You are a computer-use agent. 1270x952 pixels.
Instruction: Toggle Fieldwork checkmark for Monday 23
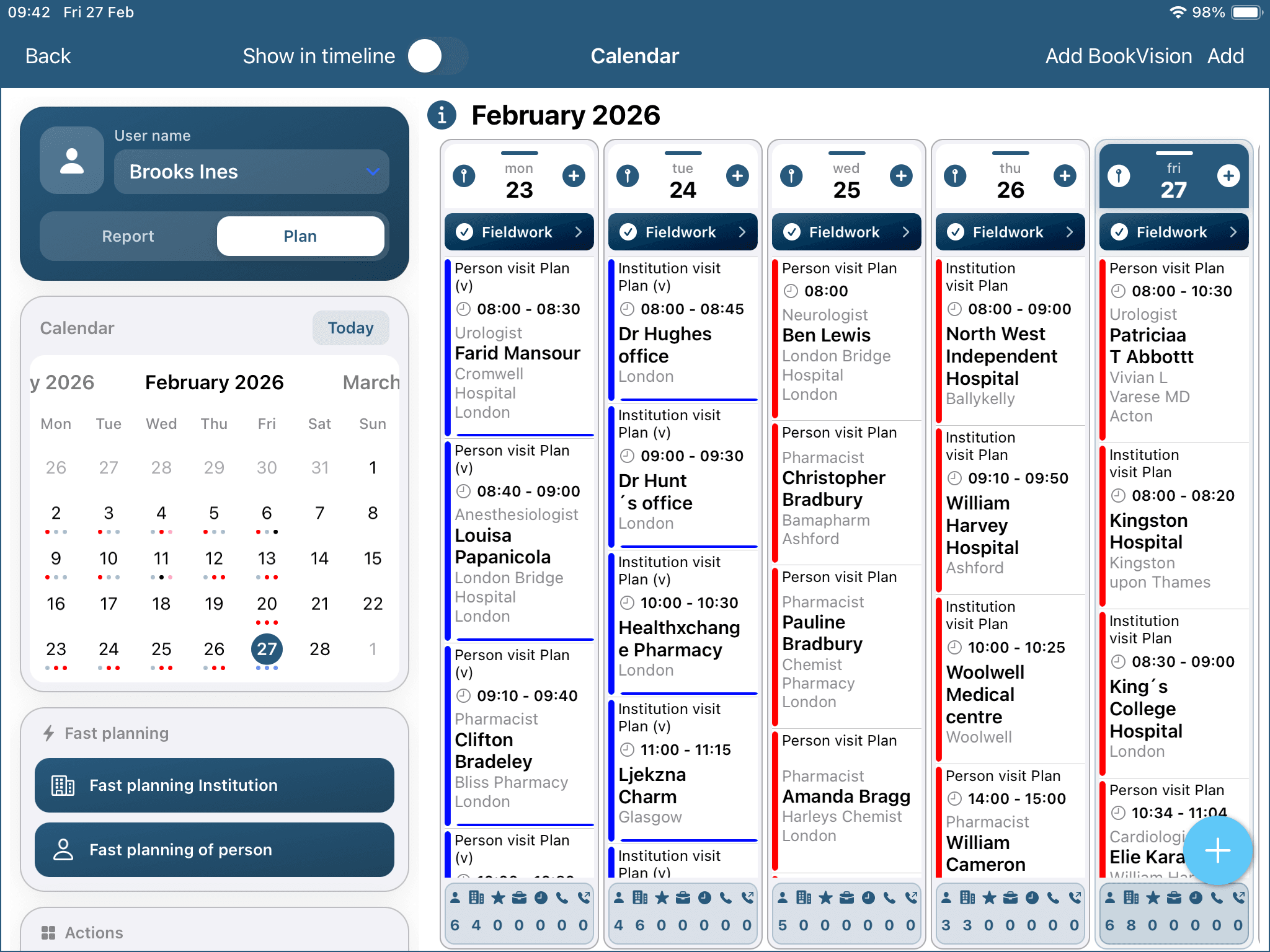click(x=464, y=232)
